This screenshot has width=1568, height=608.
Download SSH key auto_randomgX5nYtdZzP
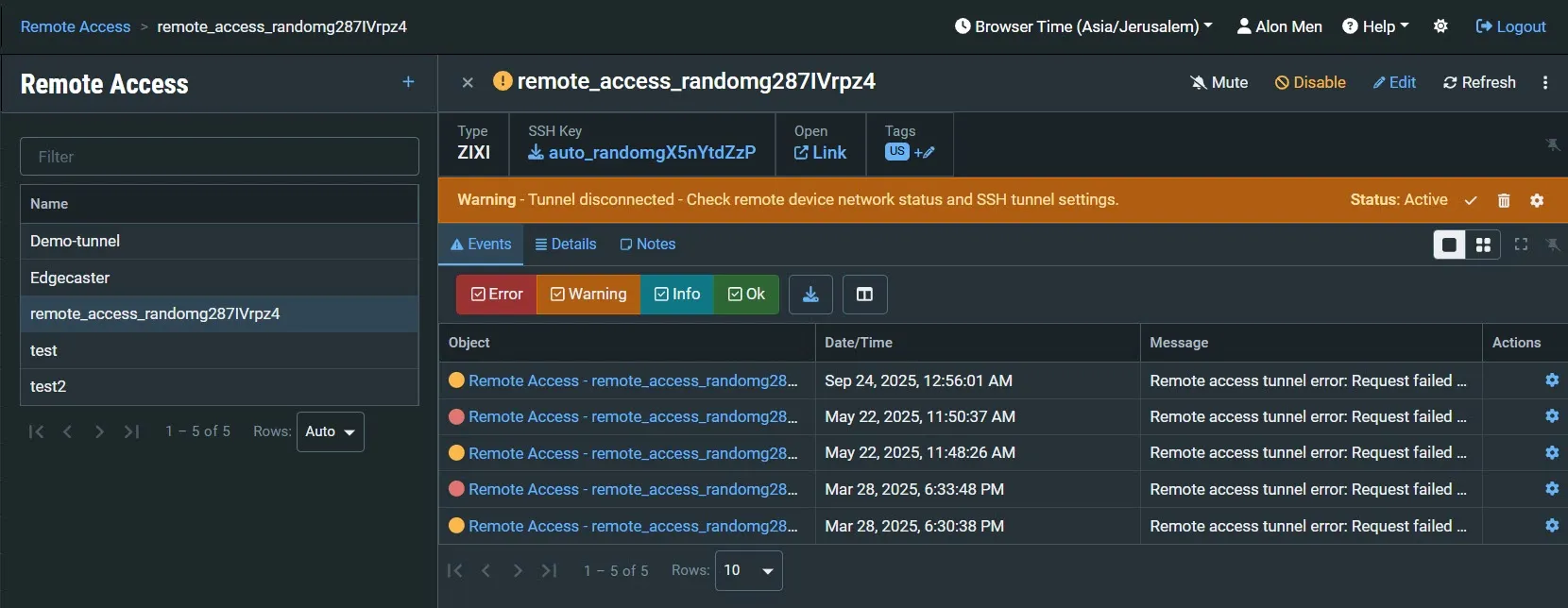click(642, 152)
